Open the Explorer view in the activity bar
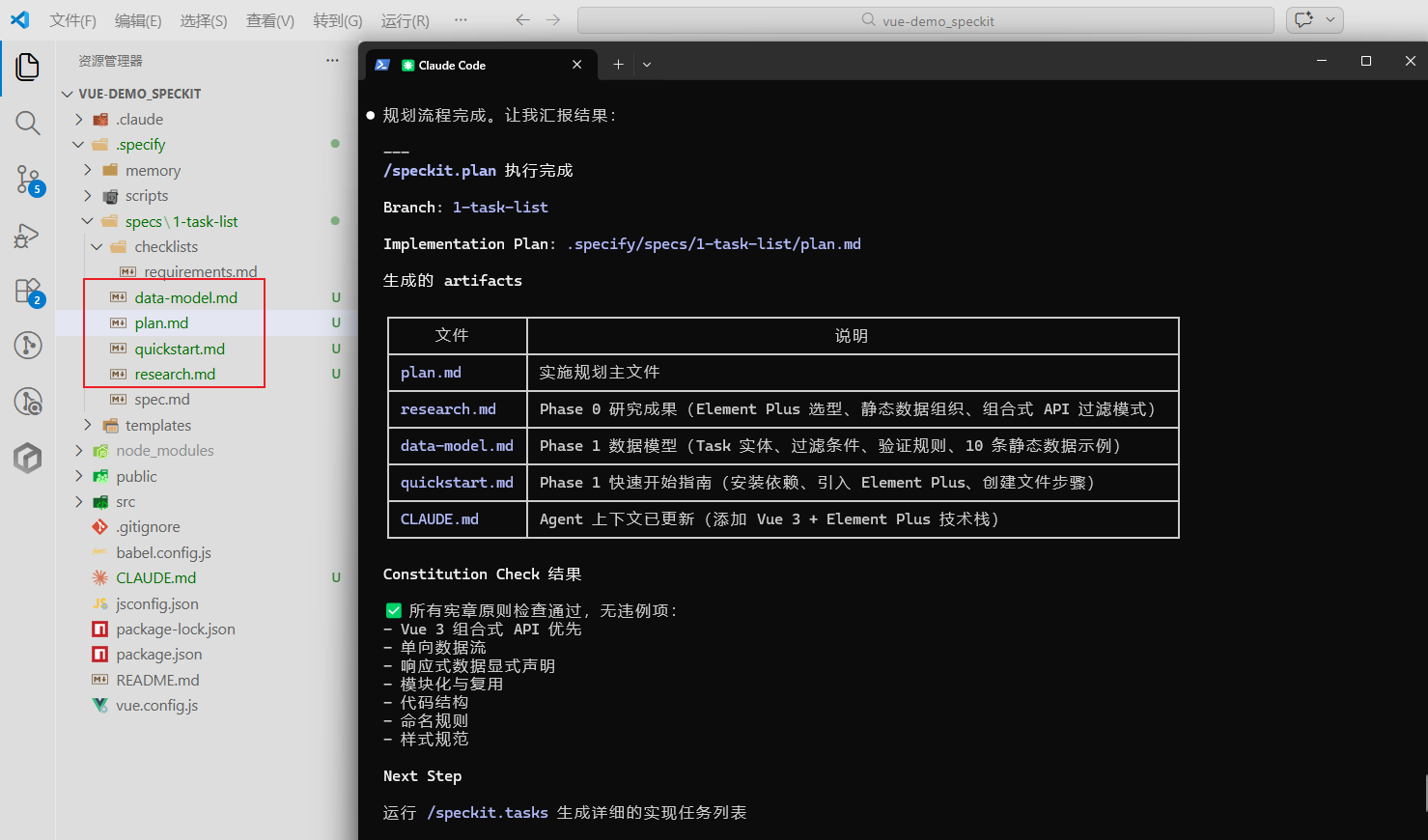The width and height of the screenshot is (1428, 840). coord(28,67)
